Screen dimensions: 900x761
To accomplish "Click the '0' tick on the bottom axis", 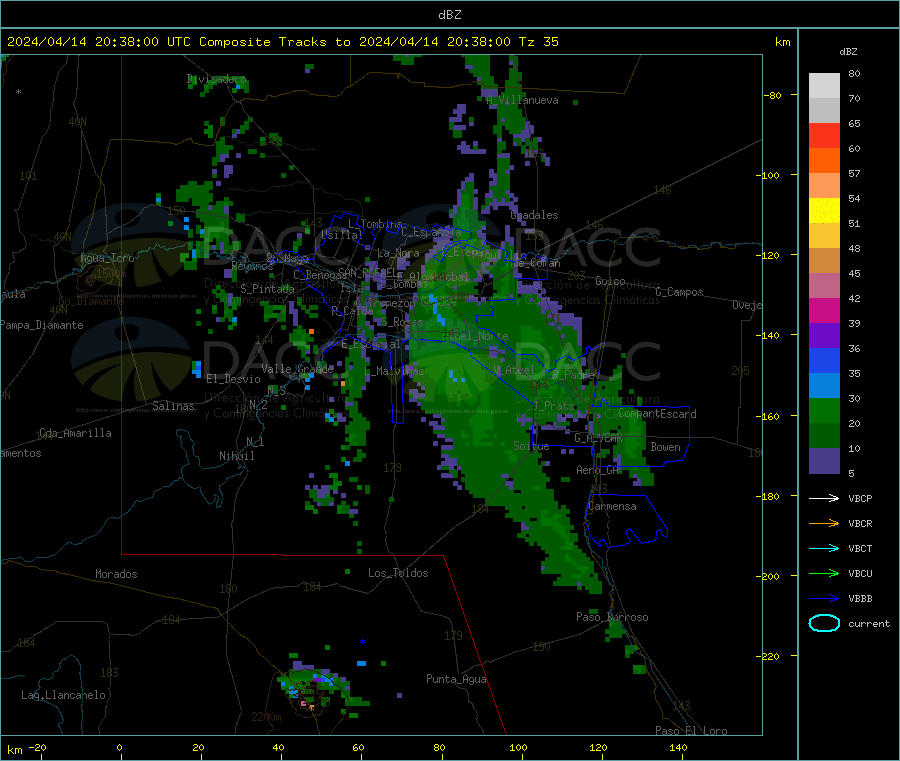I will click(x=119, y=747).
